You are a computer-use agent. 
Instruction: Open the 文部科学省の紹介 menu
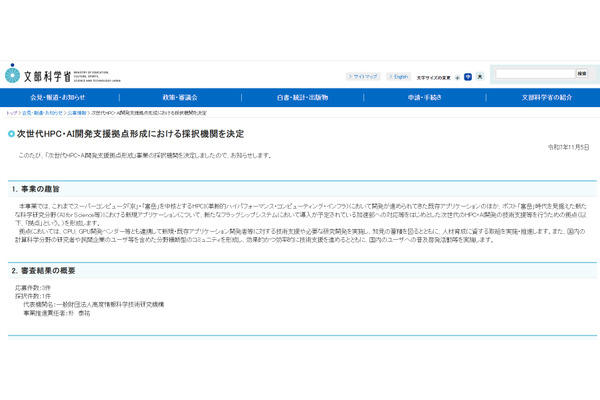pos(546,98)
